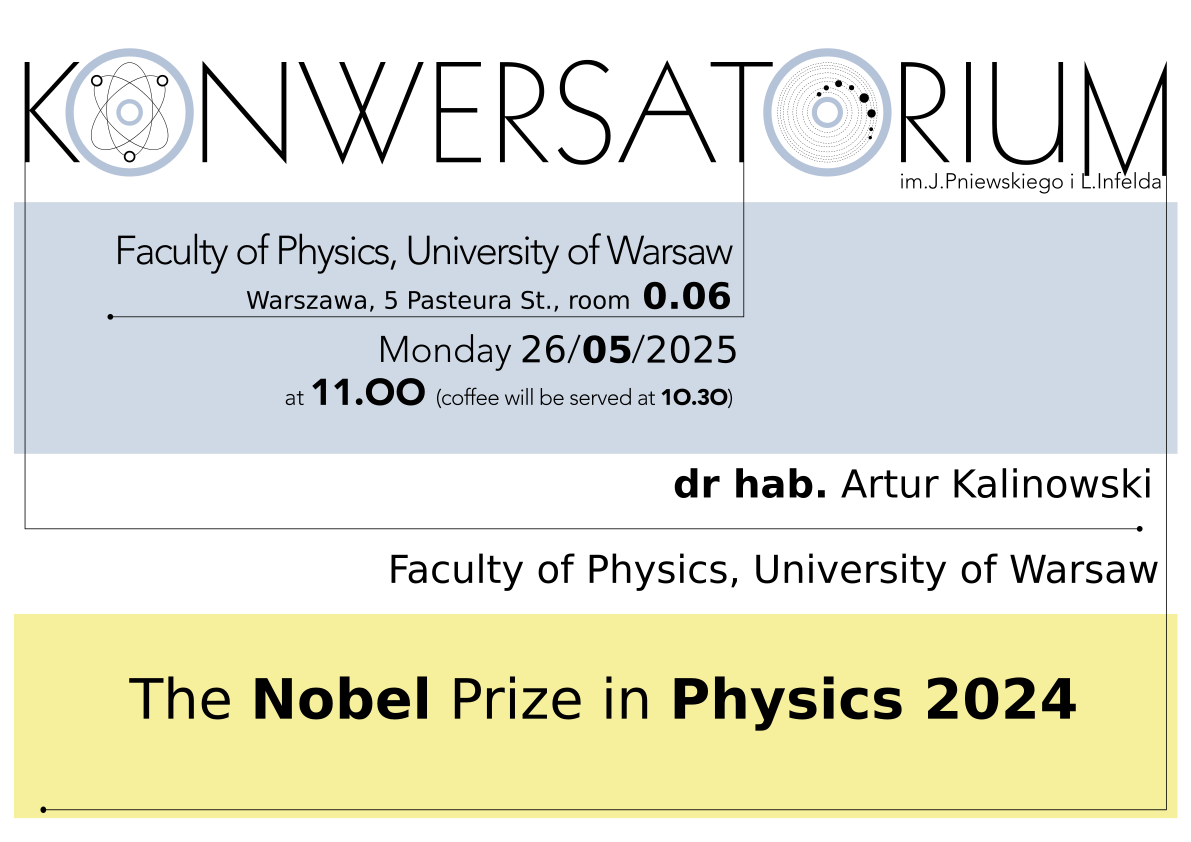Click the dot at the right end of the speaker line
The image size is (1191, 842).
1140,527
